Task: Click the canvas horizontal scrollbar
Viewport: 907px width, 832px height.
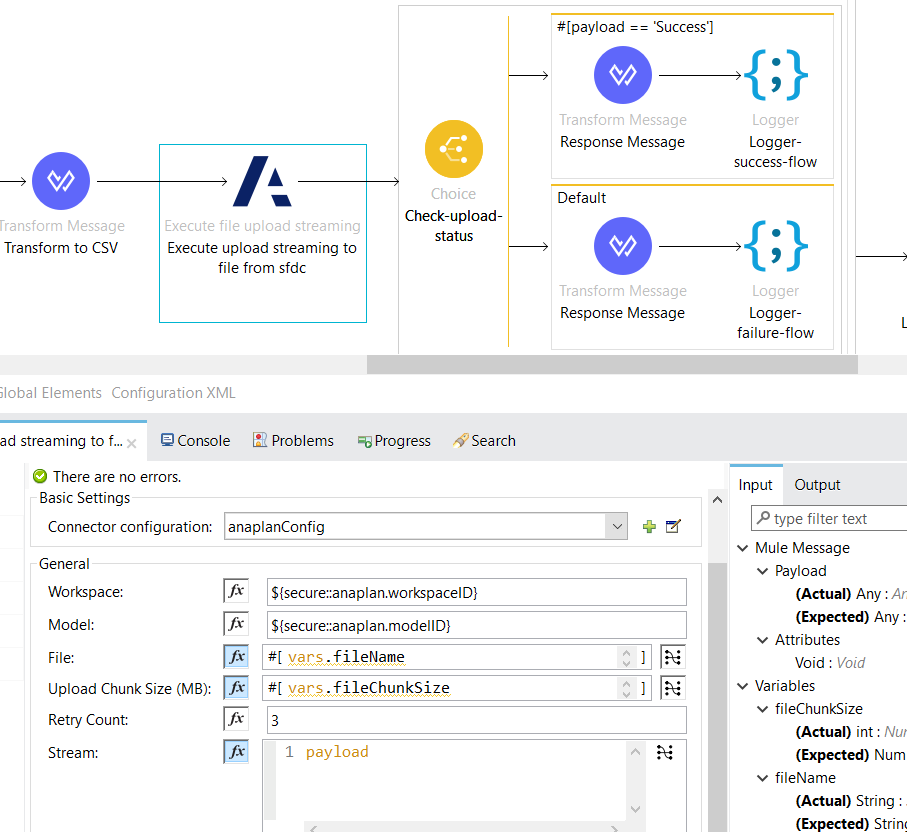Action: pos(612,365)
